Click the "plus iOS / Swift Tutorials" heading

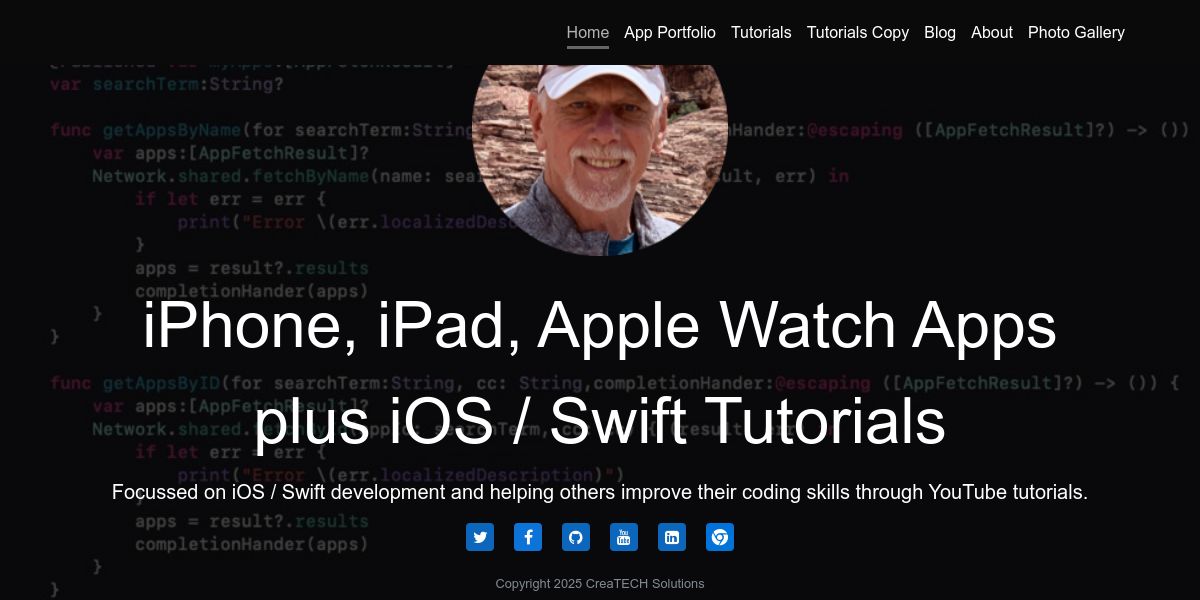click(600, 421)
